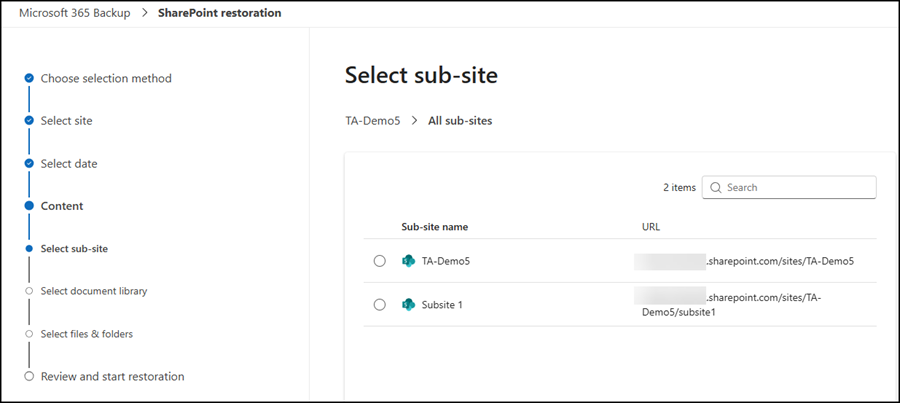Screen dimensions: 900x403
Task: Click the .sharepoint.com/sites/TA-Demo5 URL
Action: point(779,261)
